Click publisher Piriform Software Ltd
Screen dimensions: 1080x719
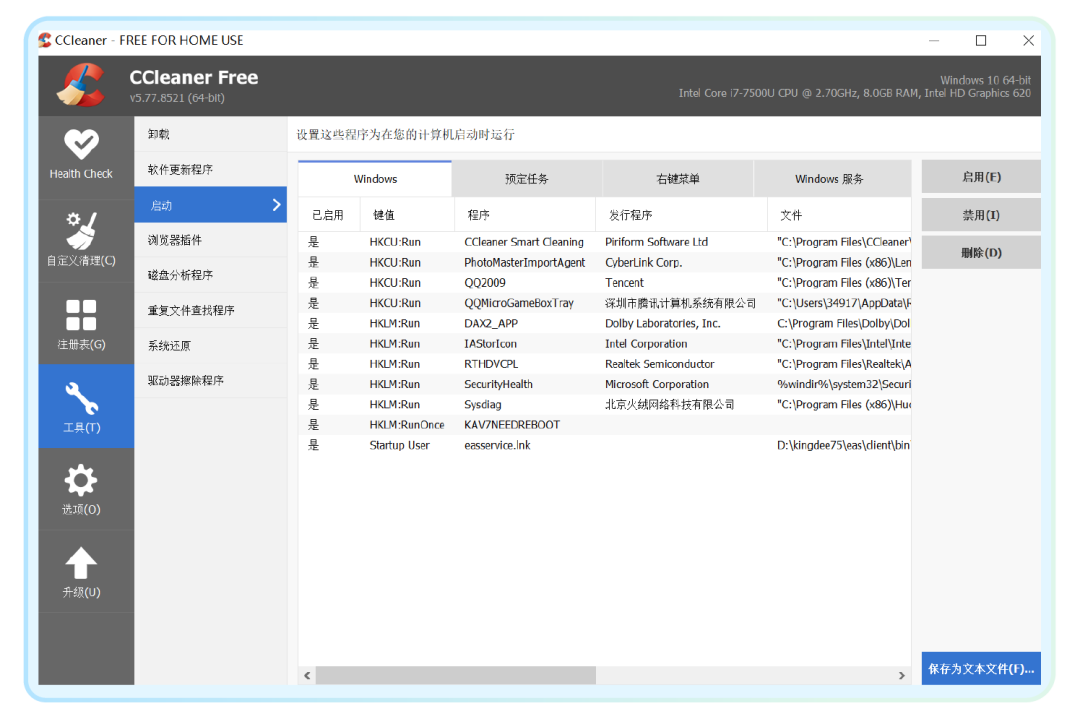656,242
